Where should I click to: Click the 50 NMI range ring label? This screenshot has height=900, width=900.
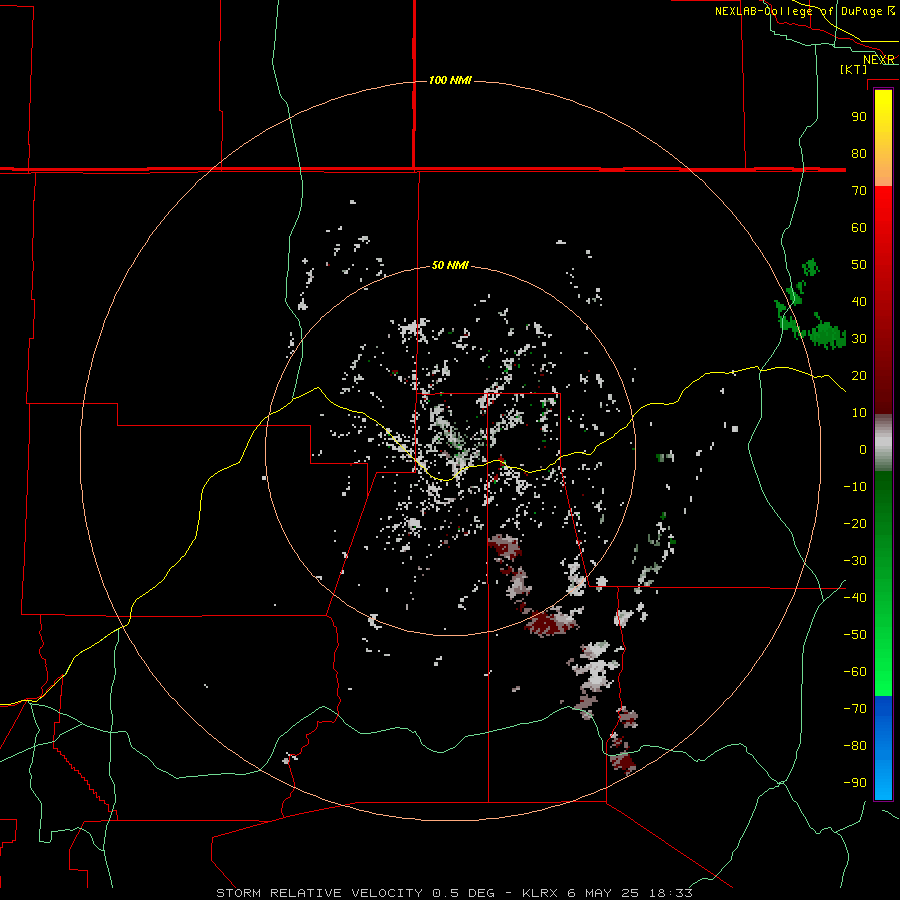click(450, 265)
